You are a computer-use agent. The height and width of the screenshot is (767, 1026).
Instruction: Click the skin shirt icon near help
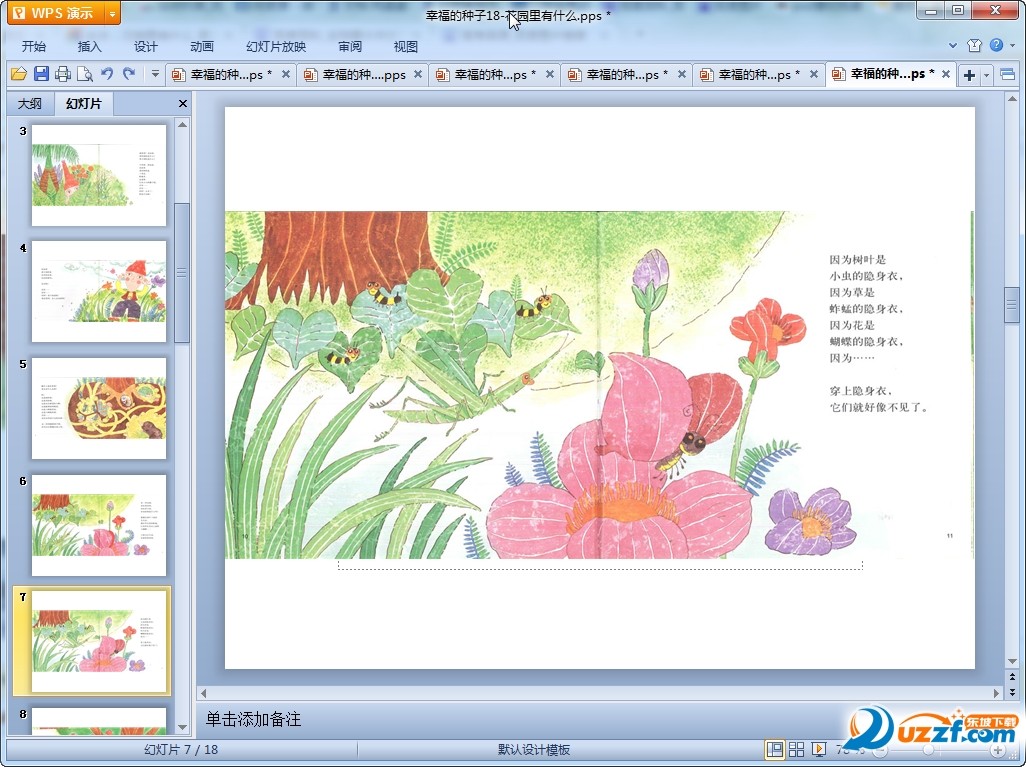974,45
